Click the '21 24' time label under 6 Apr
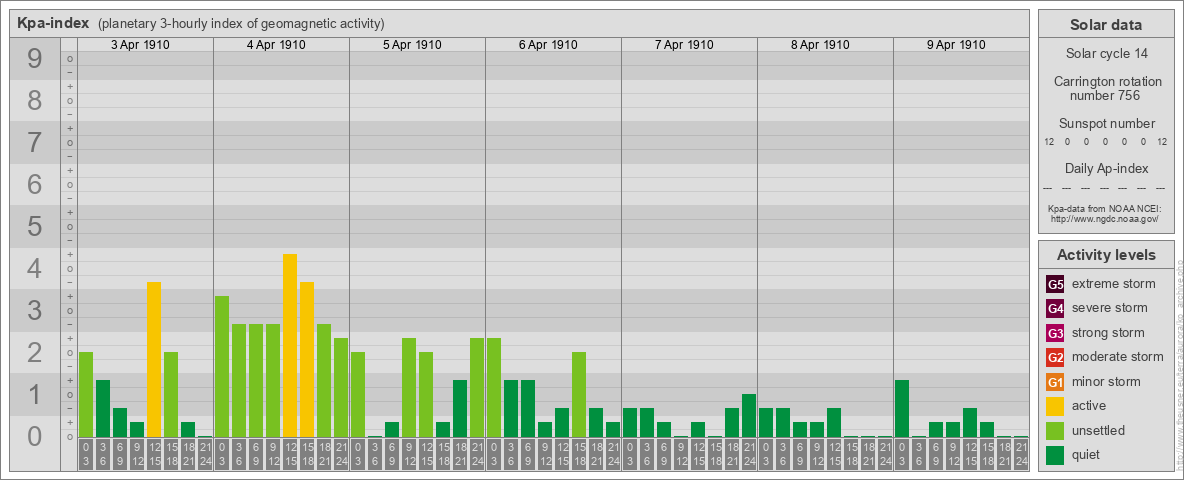 click(612, 454)
